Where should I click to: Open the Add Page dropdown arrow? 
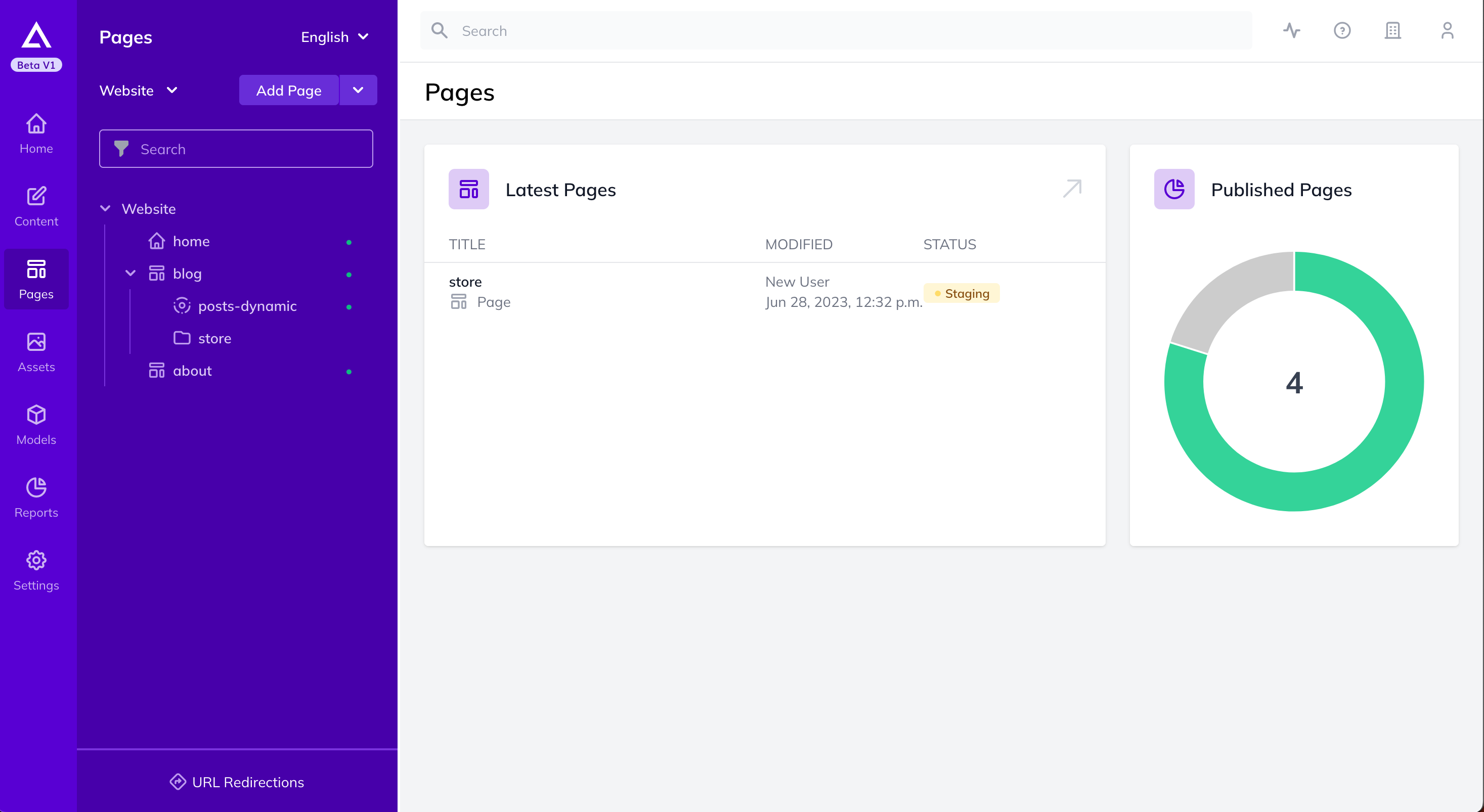tap(358, 90)
